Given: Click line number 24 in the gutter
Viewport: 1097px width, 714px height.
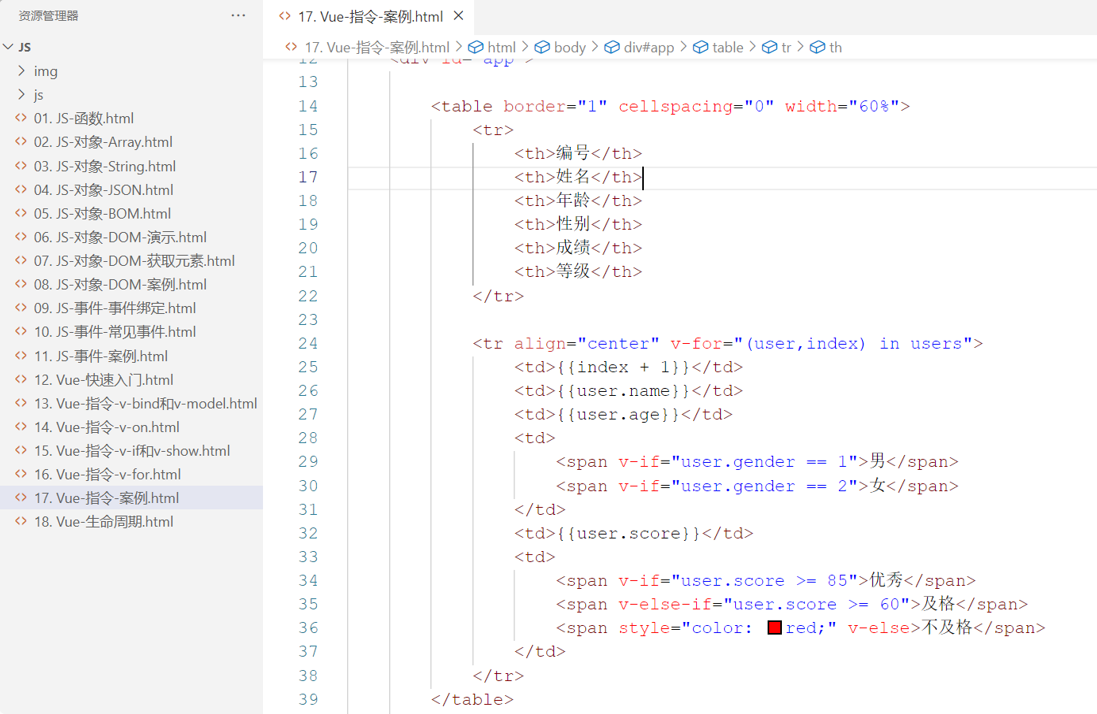Looking at the screenshot, I should coord(307,343).
